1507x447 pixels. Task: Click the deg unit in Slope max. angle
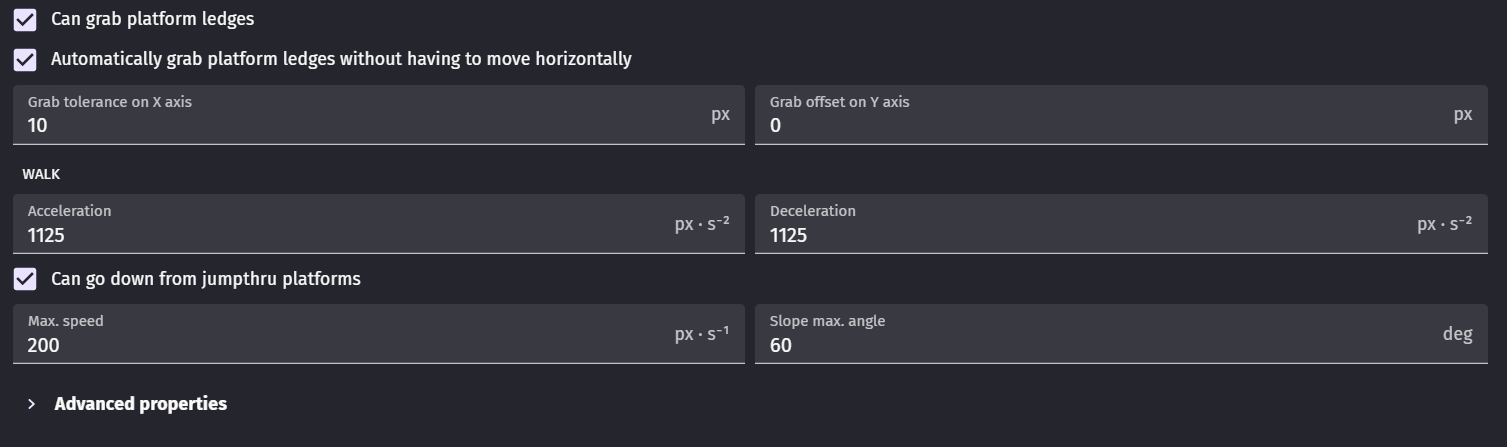[1457, 334]
